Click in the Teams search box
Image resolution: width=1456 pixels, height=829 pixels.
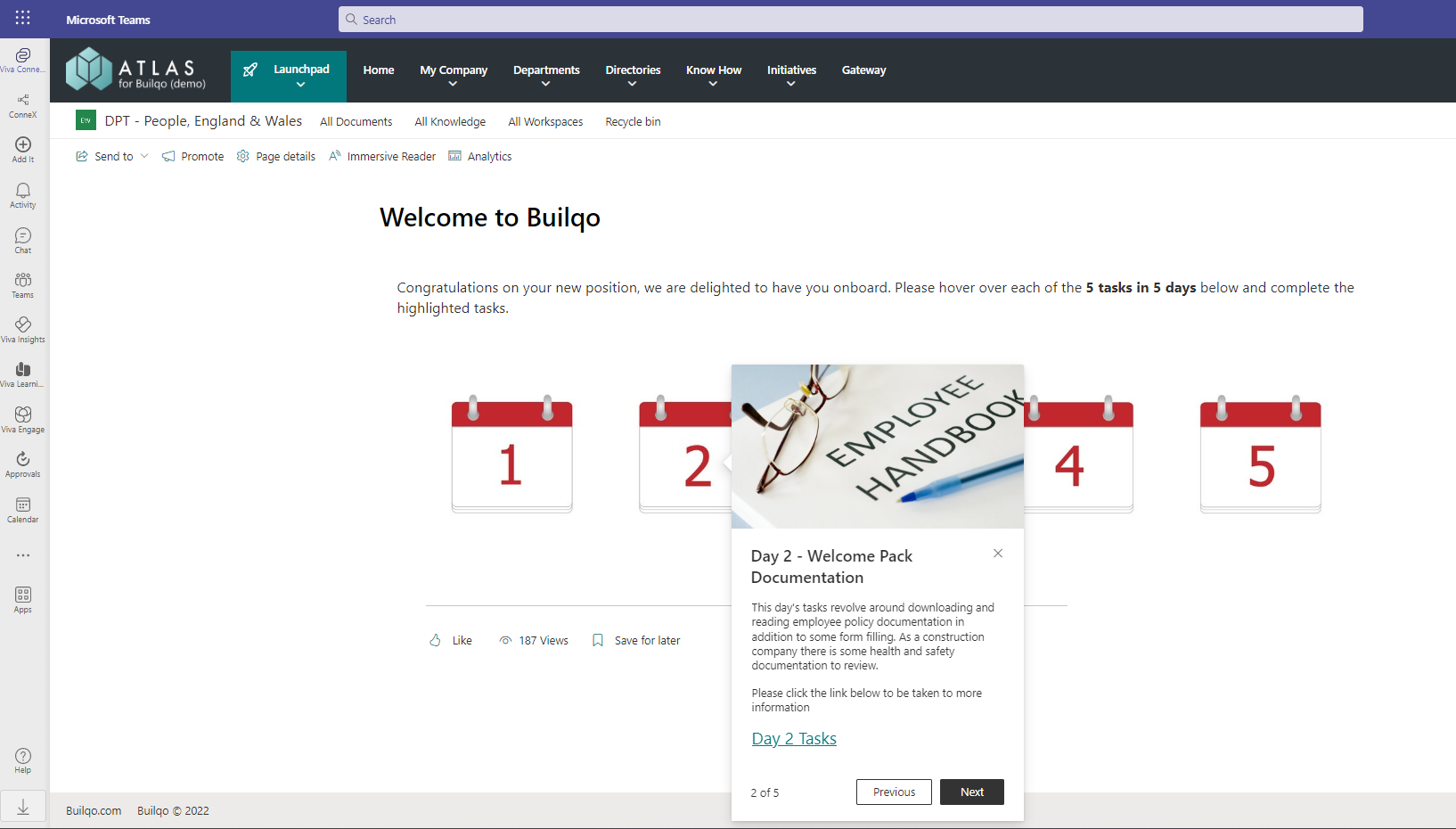(x=851, y=20)
